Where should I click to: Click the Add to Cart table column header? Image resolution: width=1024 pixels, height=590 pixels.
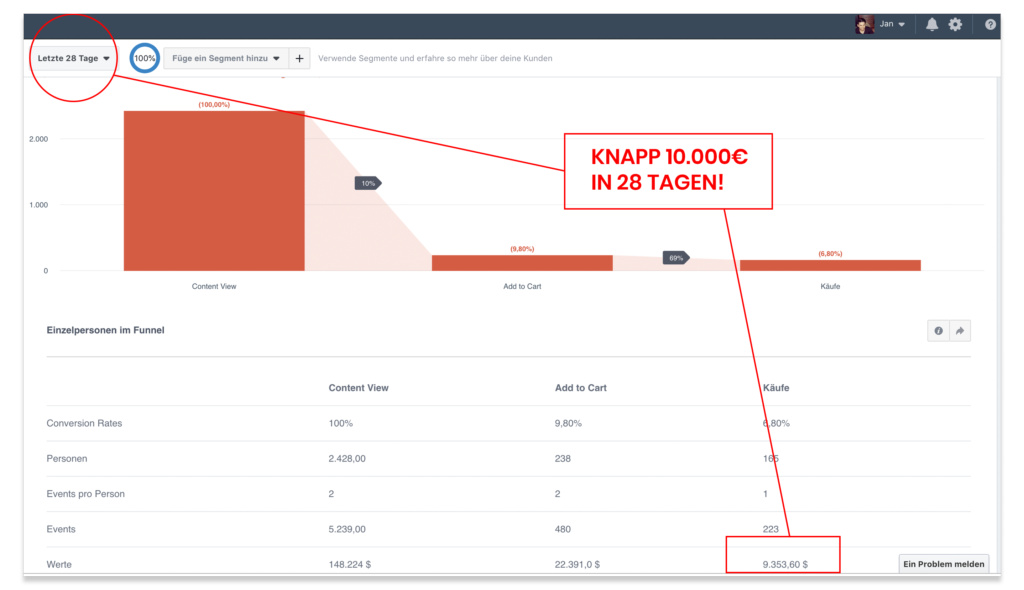581,387
